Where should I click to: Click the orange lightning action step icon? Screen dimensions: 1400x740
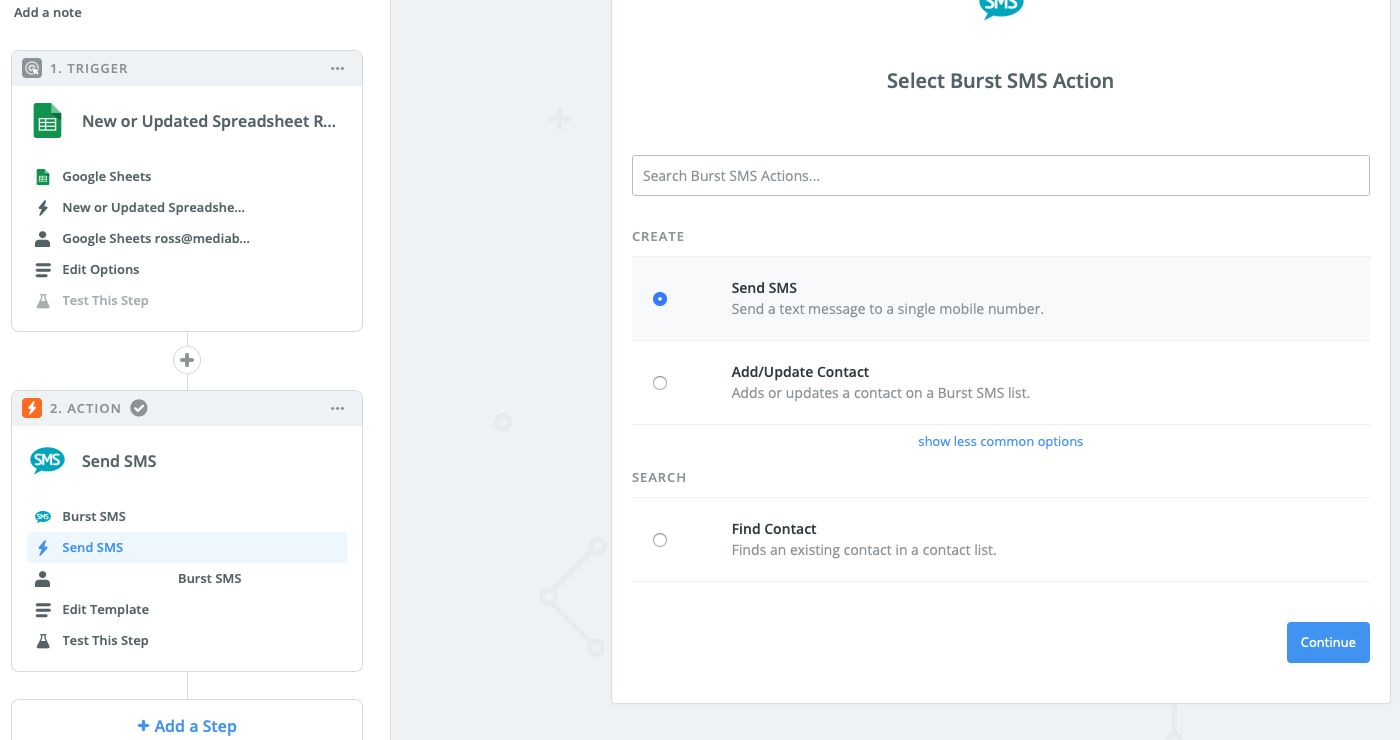point(32,408)
